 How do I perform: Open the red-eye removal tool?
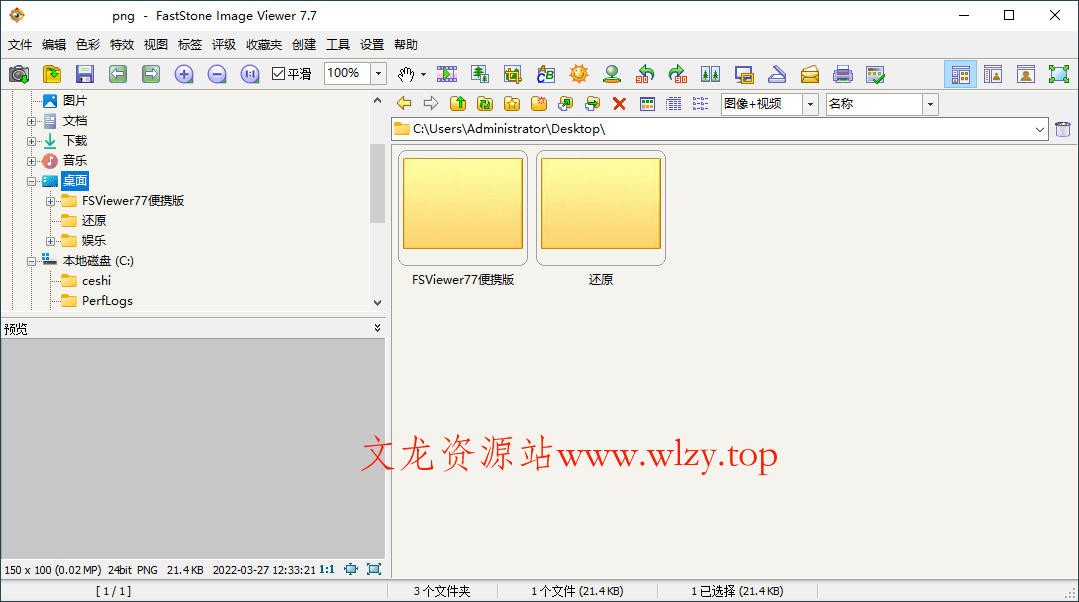coord(611,74)
